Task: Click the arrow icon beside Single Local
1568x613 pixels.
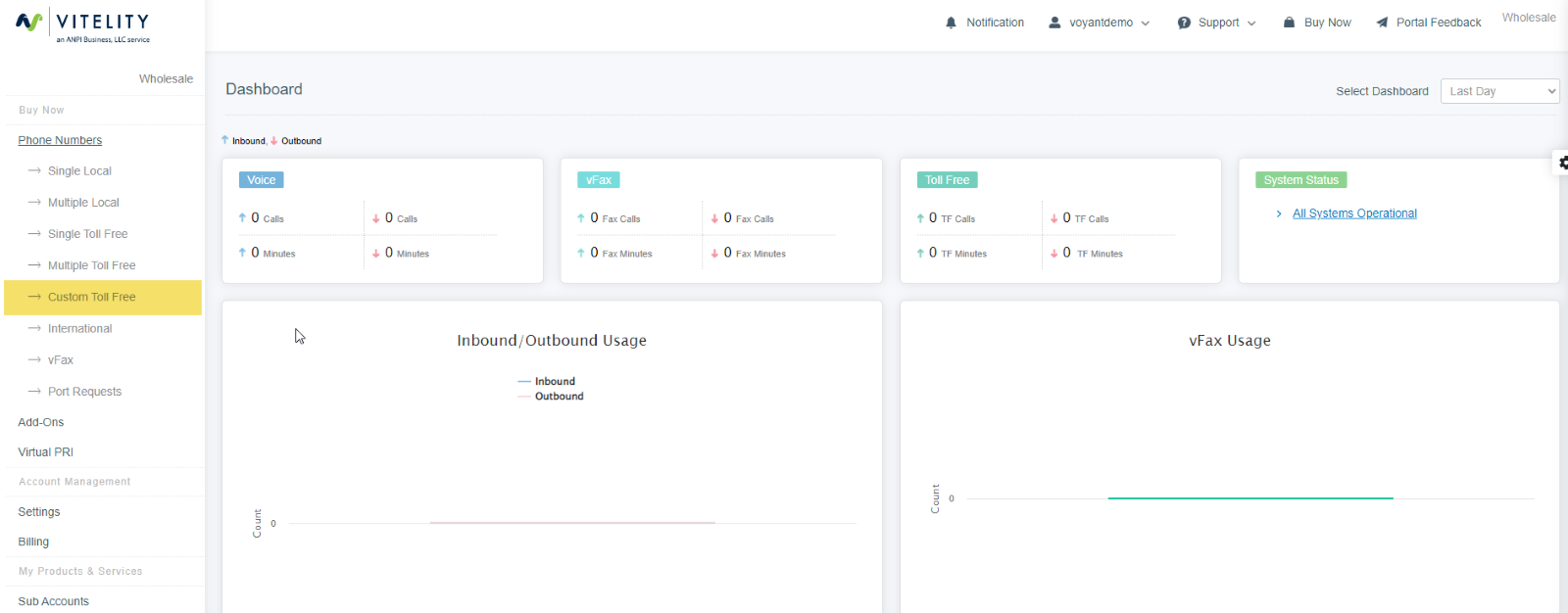Action: tap(34, 171)
